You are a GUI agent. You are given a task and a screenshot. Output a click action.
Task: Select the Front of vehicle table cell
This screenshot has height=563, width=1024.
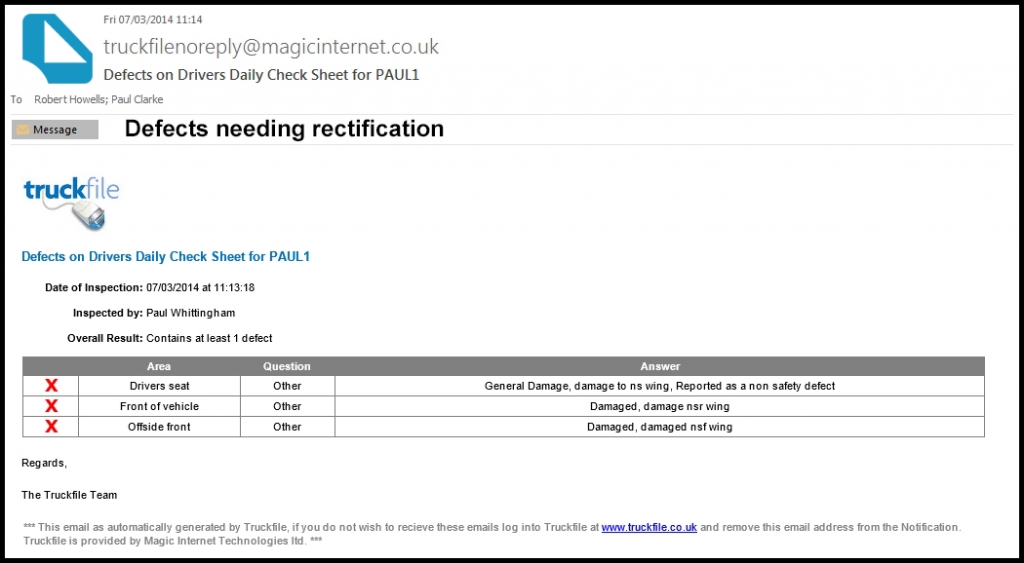pyautogui.click(x=159, y=406)
